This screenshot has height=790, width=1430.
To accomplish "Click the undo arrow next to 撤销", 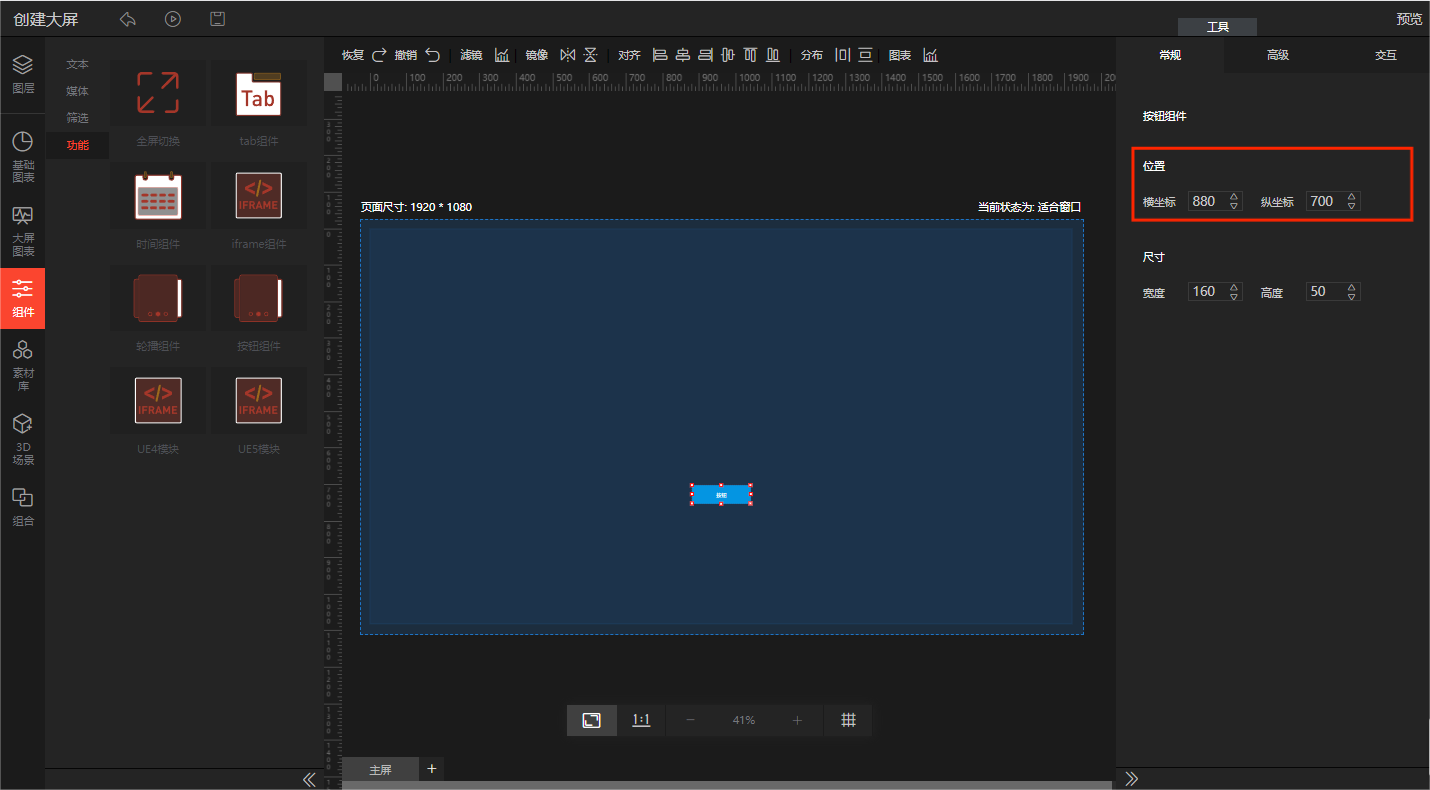I will coord(432,55).
